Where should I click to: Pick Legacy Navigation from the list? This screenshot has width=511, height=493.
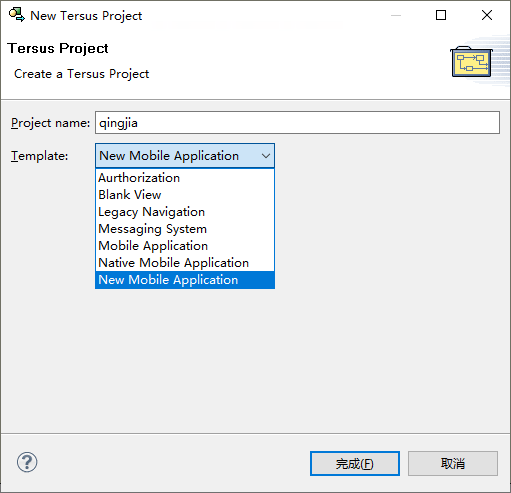(x=185, y=212)
